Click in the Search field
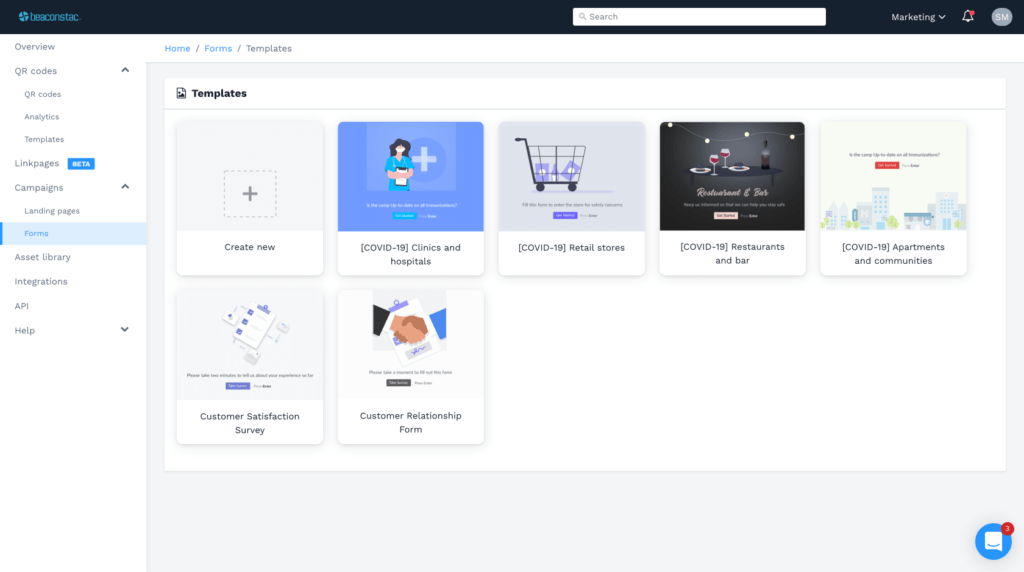The image size is (1024, 572). coord(699,17)
